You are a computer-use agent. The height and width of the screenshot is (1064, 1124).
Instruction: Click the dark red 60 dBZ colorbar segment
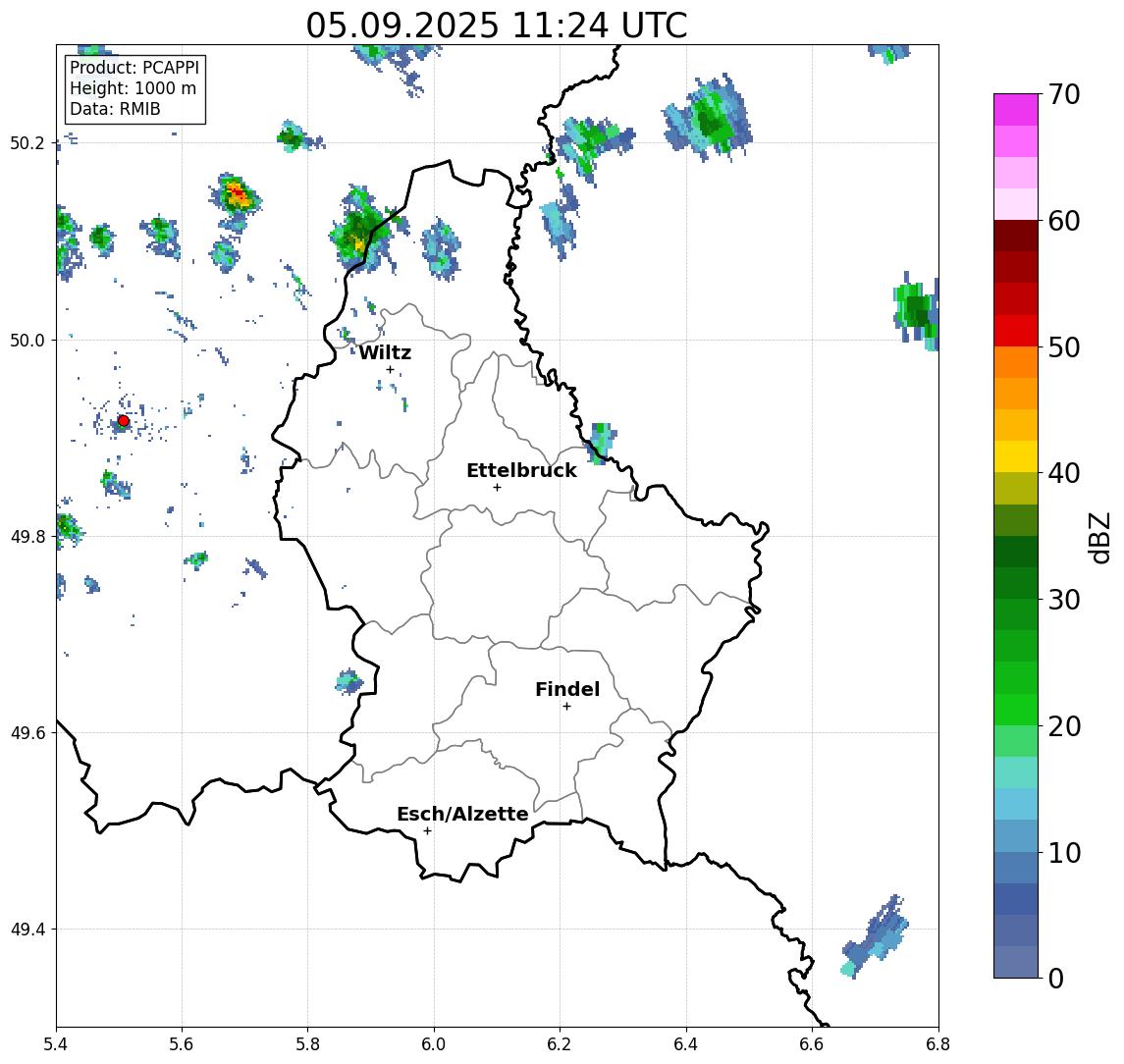(x=1016, y=236)
